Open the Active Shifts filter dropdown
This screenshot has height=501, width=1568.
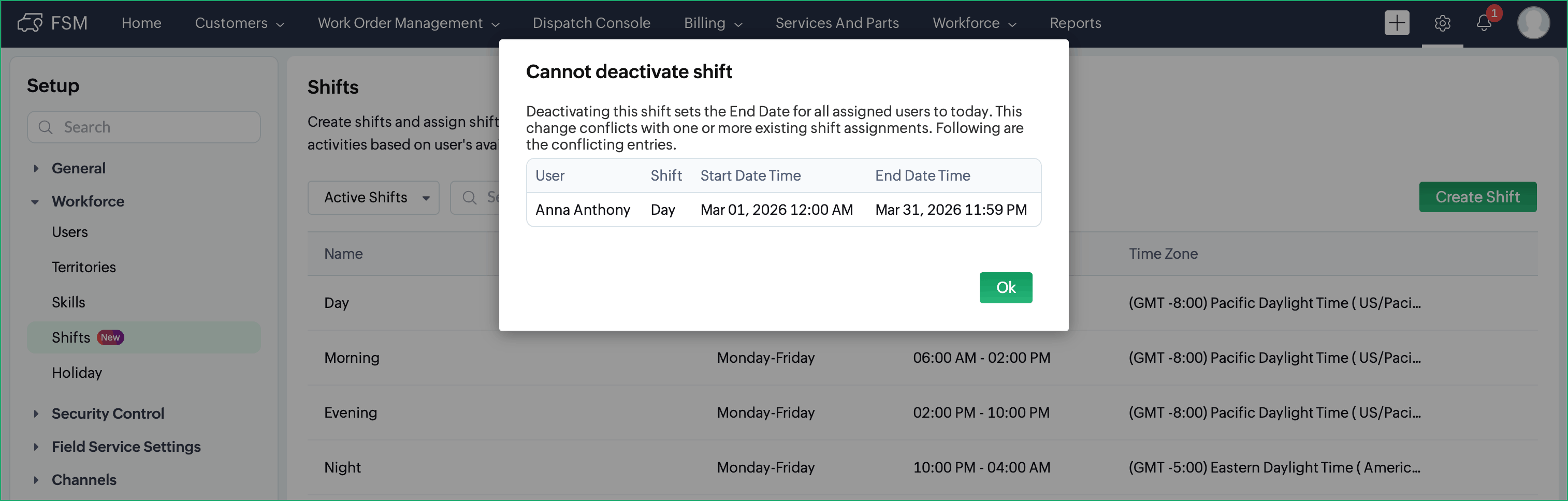pos(373,198)
